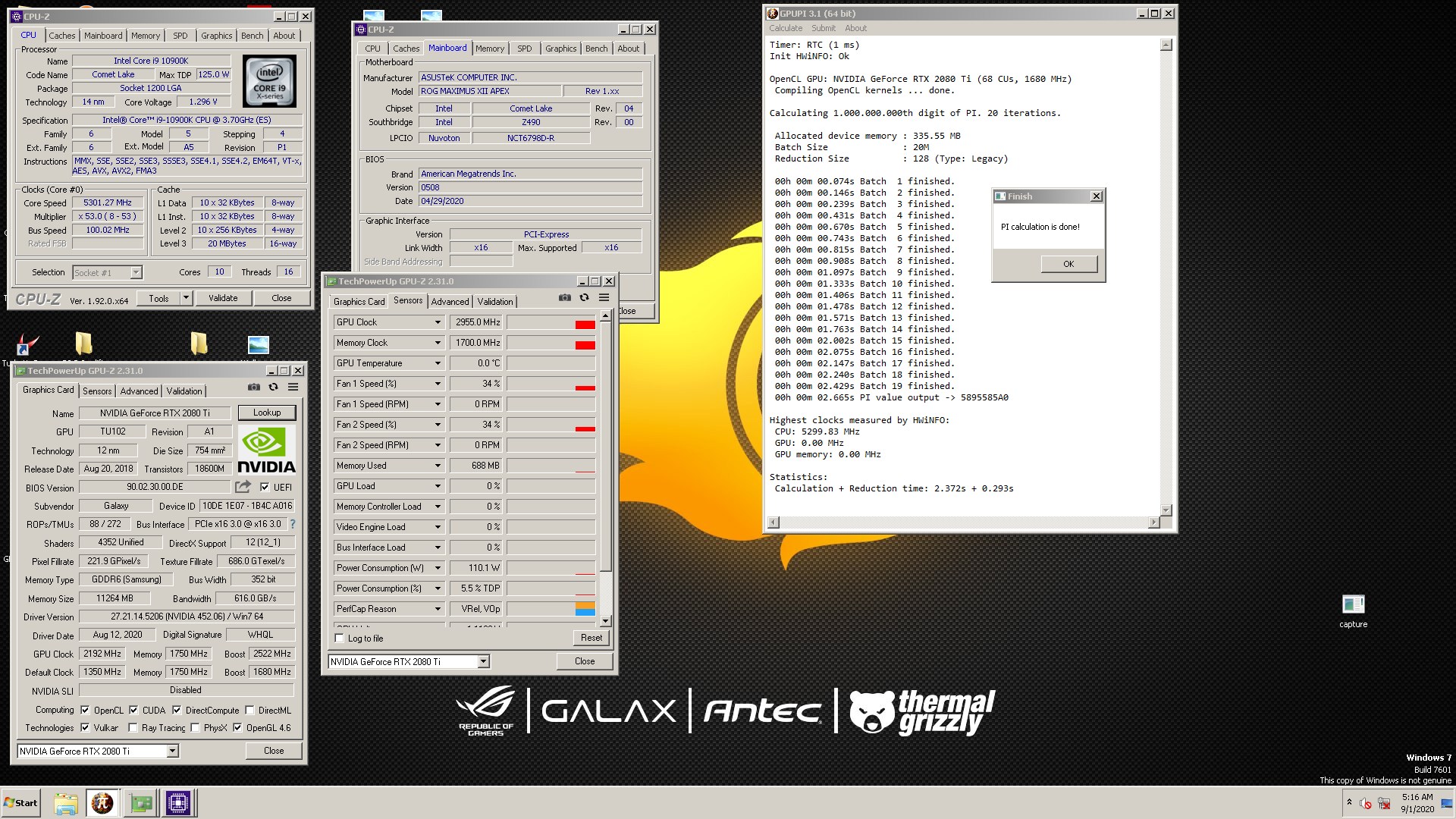Expand the Memory Clock sensor dropdown
The width and height of the screenshot is (1456, 819).
[438, 343]
